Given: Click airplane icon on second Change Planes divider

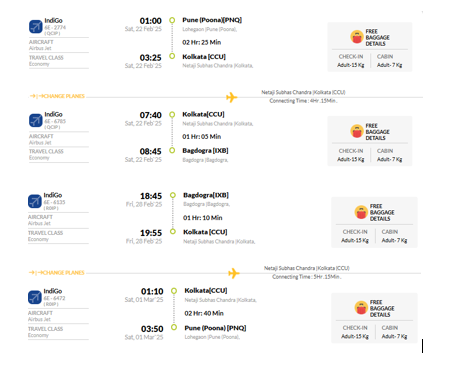Looking at the screenshot, I should coord(234,273).
